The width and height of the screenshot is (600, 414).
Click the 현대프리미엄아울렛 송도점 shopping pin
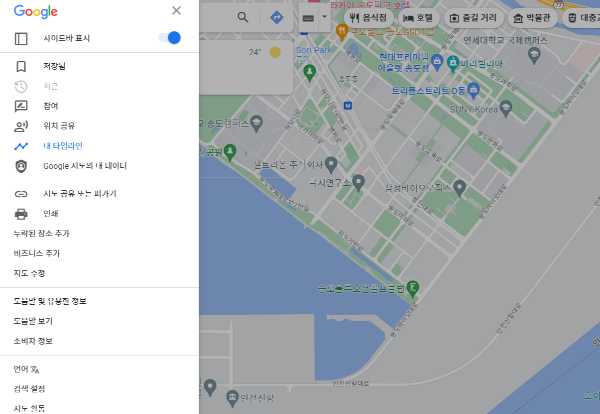[x=437, y=62]
